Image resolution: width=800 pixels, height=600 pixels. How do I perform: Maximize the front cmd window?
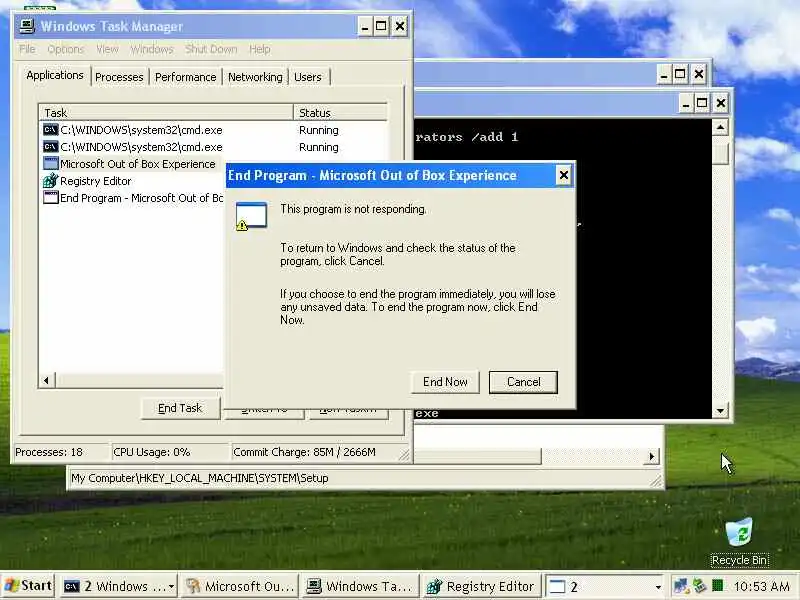tap(702, 104)
